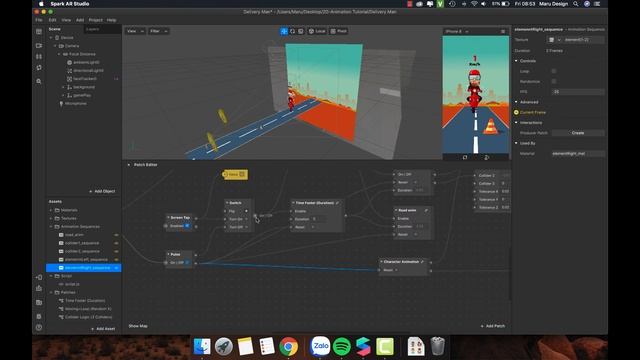Collapse the Patch Editor panel
Image resolution: width=640 pixels, height=360 pixels.
point(129,165)
